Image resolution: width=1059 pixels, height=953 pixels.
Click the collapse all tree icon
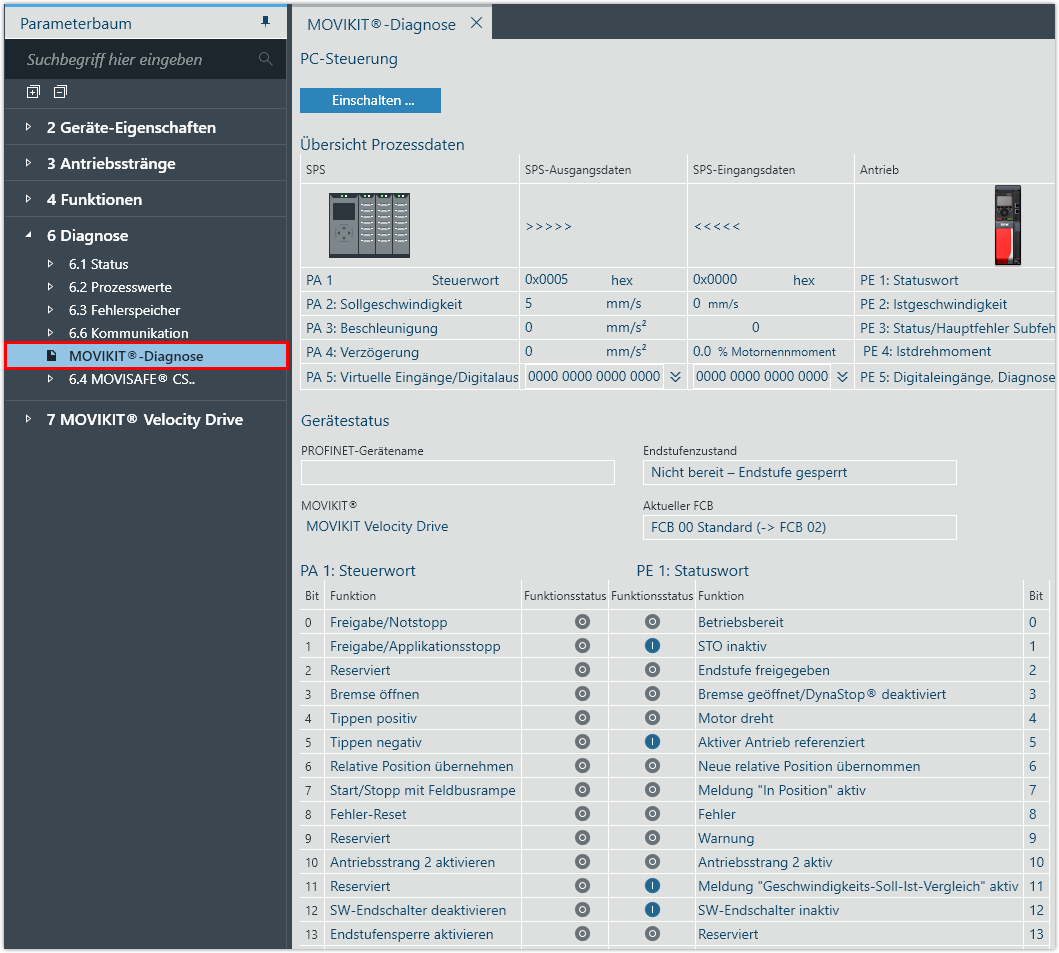[x=60, y=92]
